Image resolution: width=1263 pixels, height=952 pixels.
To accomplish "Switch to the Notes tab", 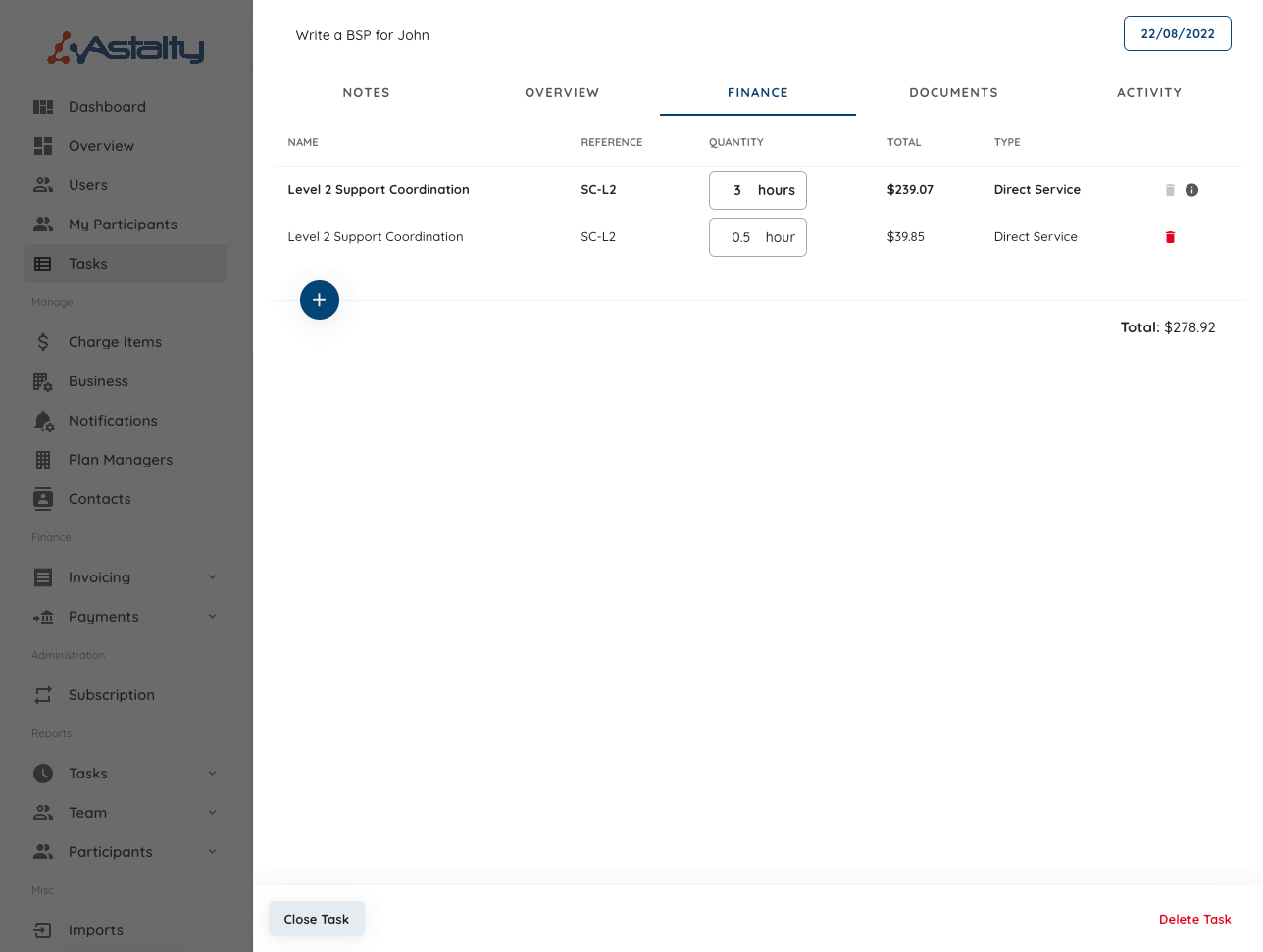I will (366, 93).
